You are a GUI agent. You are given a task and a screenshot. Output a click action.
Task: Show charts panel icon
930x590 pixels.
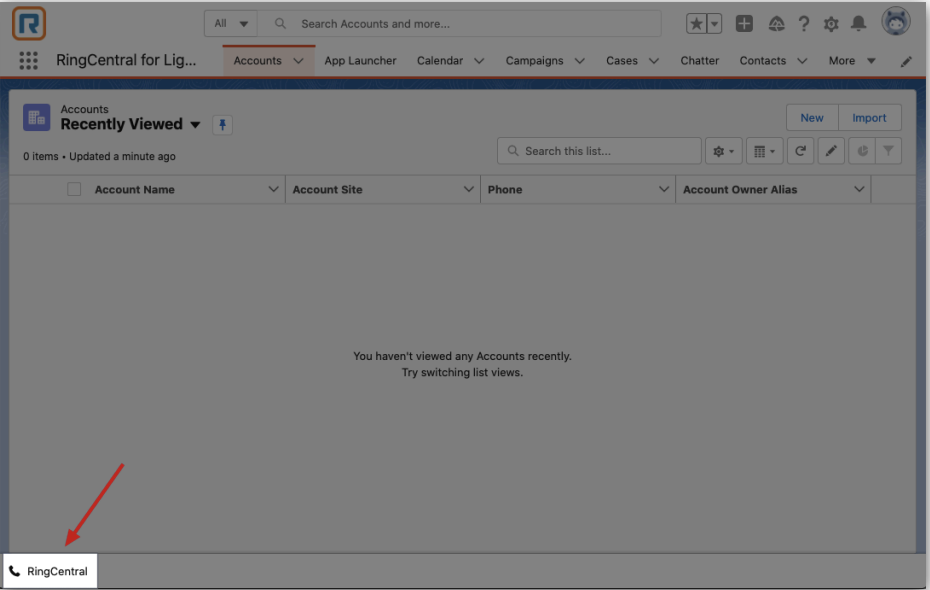pos(862,151)
